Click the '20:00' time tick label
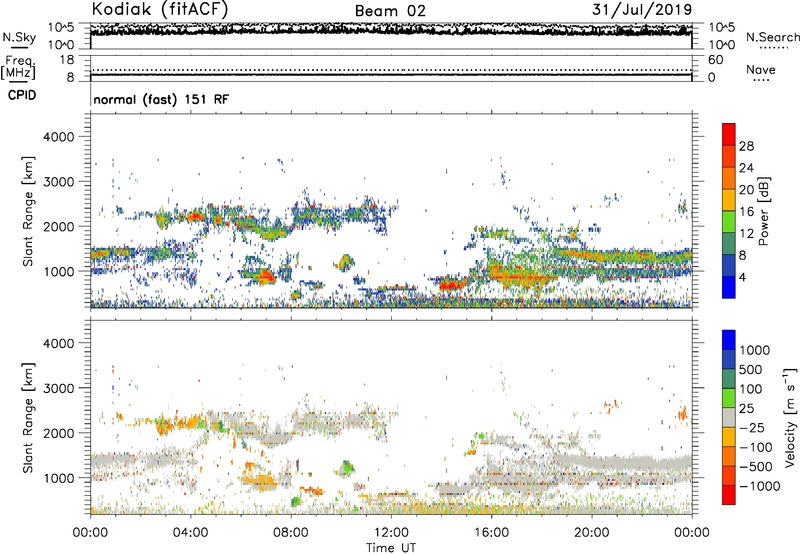Image resolution: width=800 pixels, height=554 pixels. (x=592, y=533)
